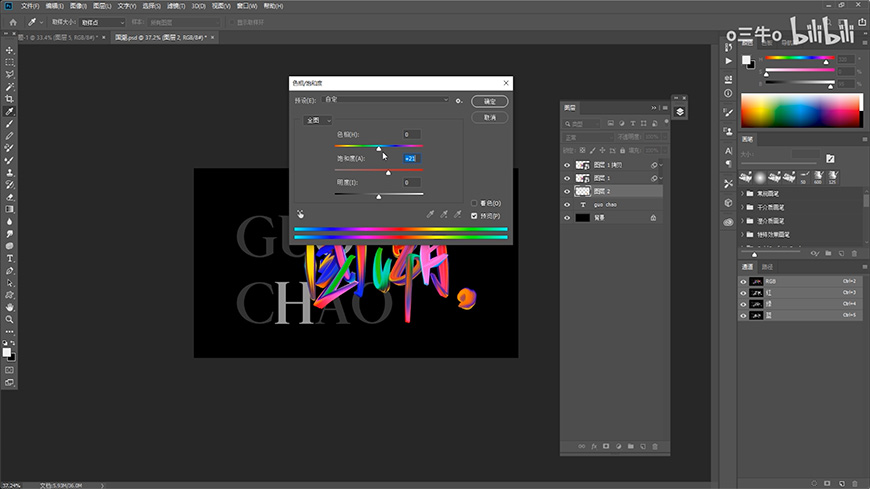Select the Move tool in the toolbar

pos(10,50)
